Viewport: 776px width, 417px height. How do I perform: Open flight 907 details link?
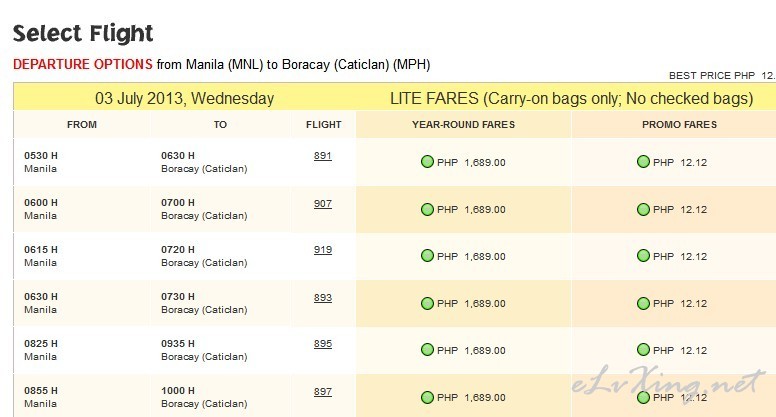(x=323, y=203)
